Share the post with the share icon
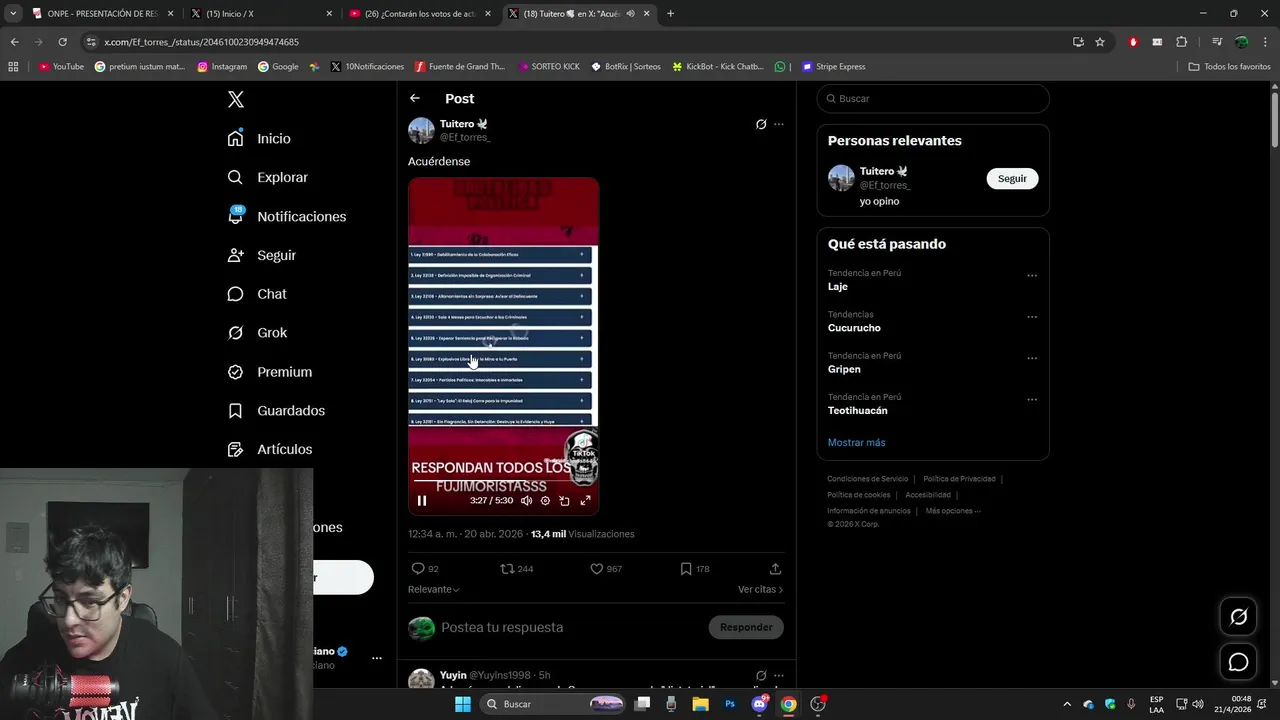Viewport: 1280px width, 720px height. point(775,568)
